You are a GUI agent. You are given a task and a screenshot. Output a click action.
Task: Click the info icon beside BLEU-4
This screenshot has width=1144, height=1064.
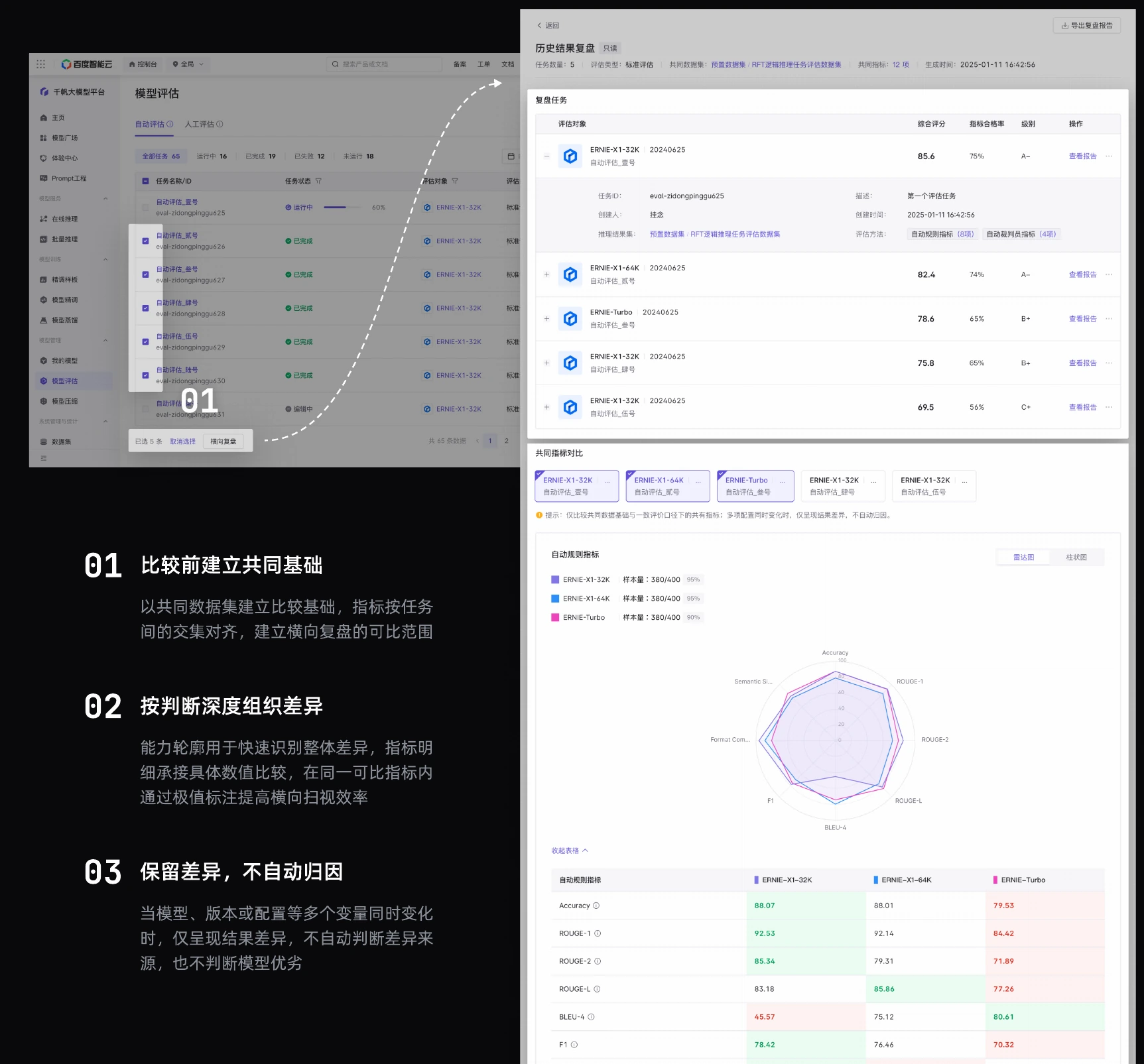click(591, 1017)
